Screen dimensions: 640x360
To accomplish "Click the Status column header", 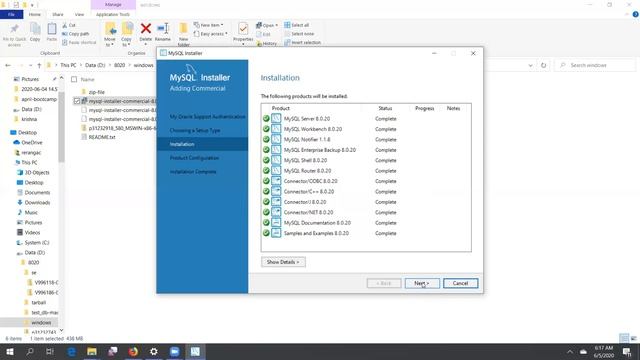I will [385, 108].
